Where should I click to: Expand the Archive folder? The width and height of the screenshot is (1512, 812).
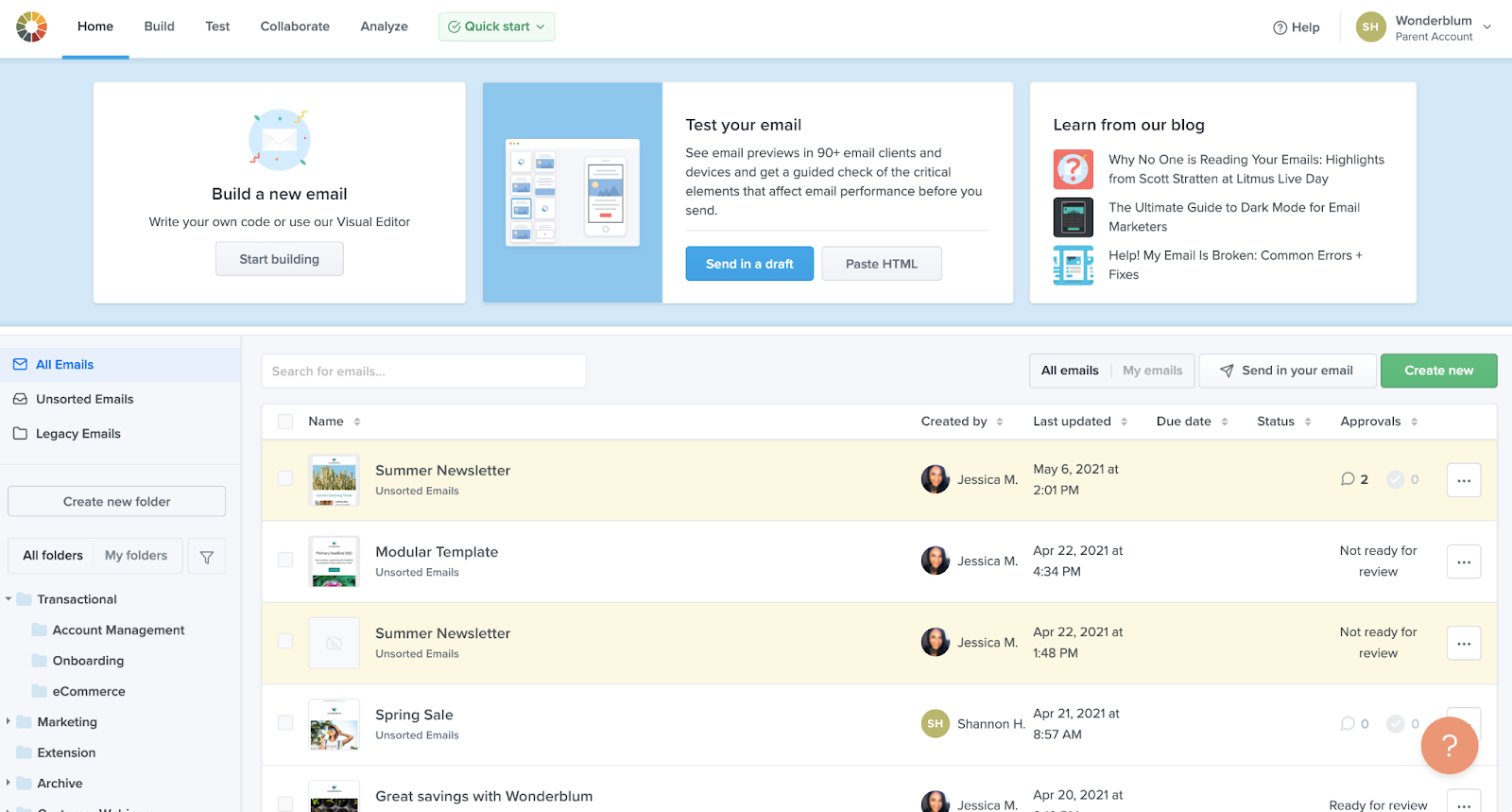pos(9,783)
